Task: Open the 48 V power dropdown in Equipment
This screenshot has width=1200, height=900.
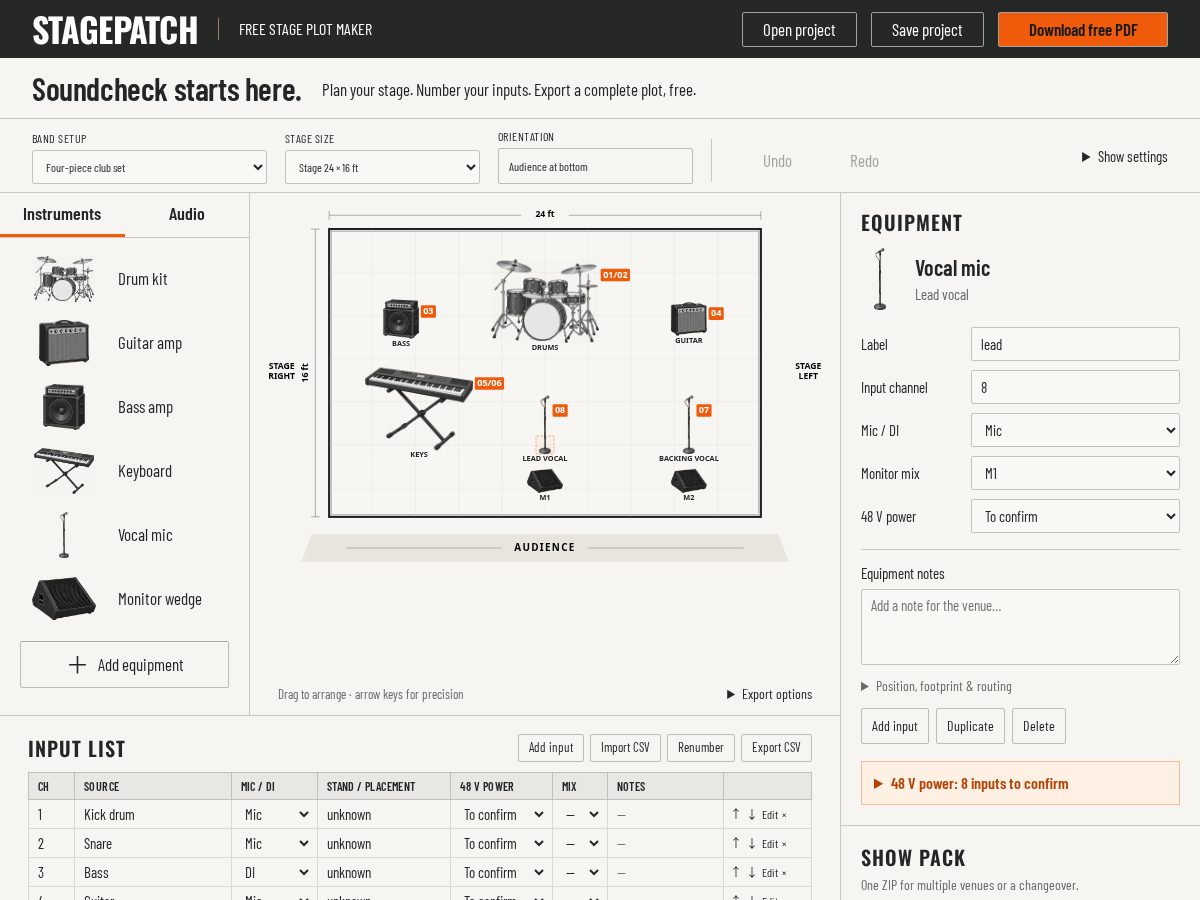Action: coord(1075,516)
